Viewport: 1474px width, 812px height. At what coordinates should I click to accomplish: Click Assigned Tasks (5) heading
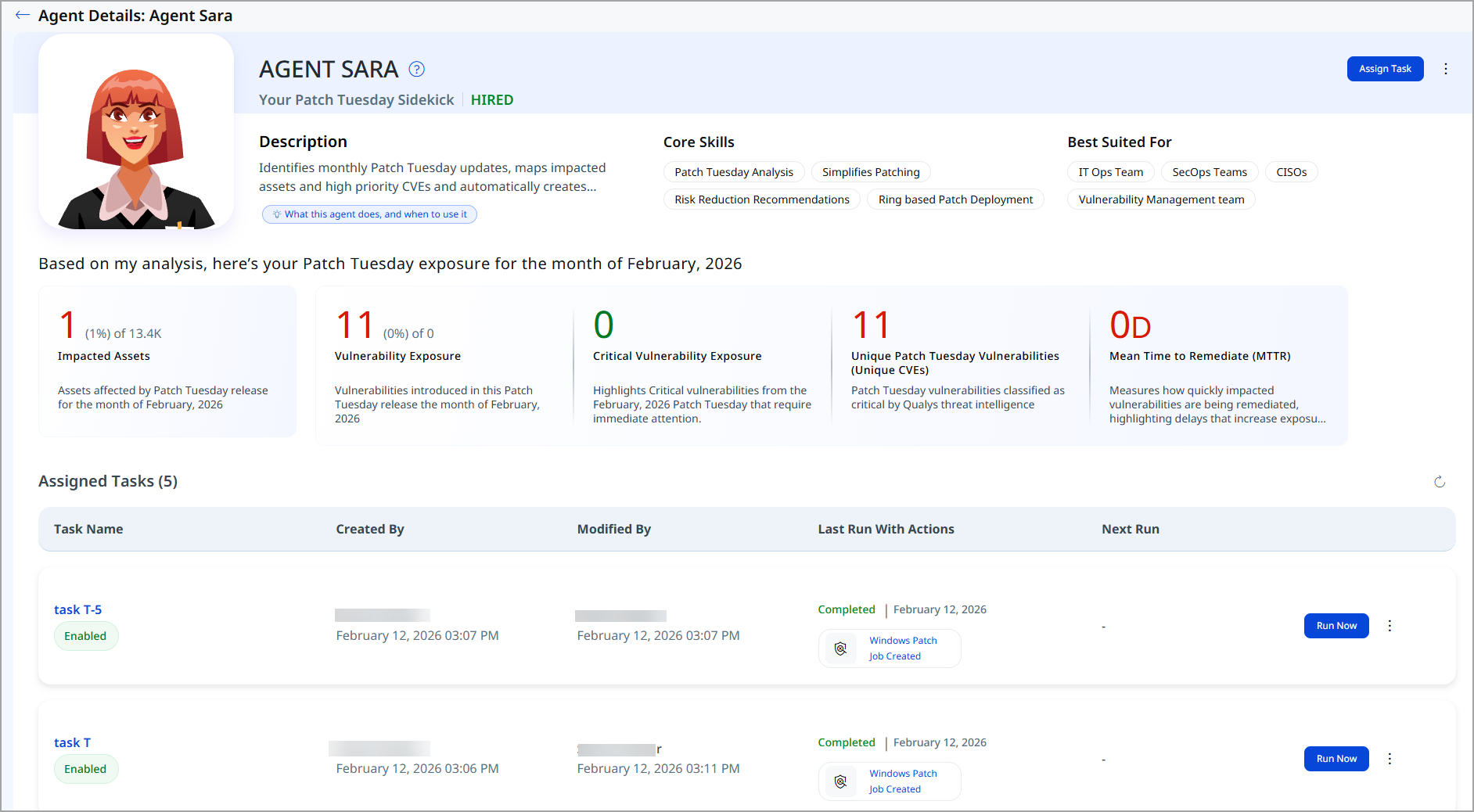pos(108,481)
